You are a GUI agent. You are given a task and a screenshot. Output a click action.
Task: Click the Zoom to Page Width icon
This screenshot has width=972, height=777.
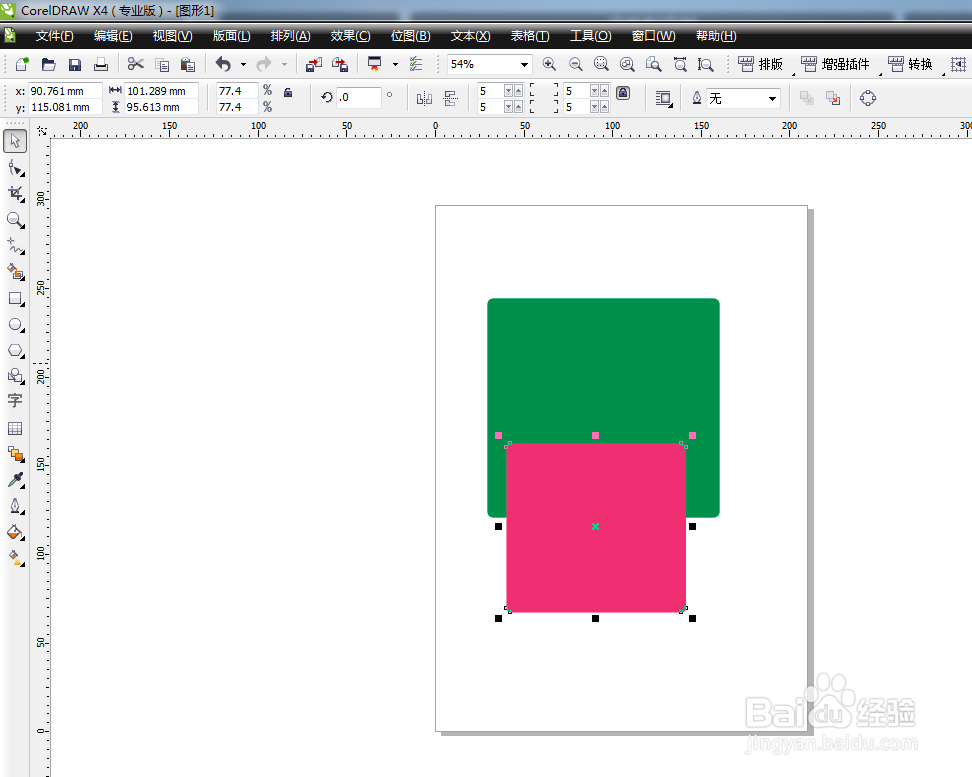click(x=680, y=64)
